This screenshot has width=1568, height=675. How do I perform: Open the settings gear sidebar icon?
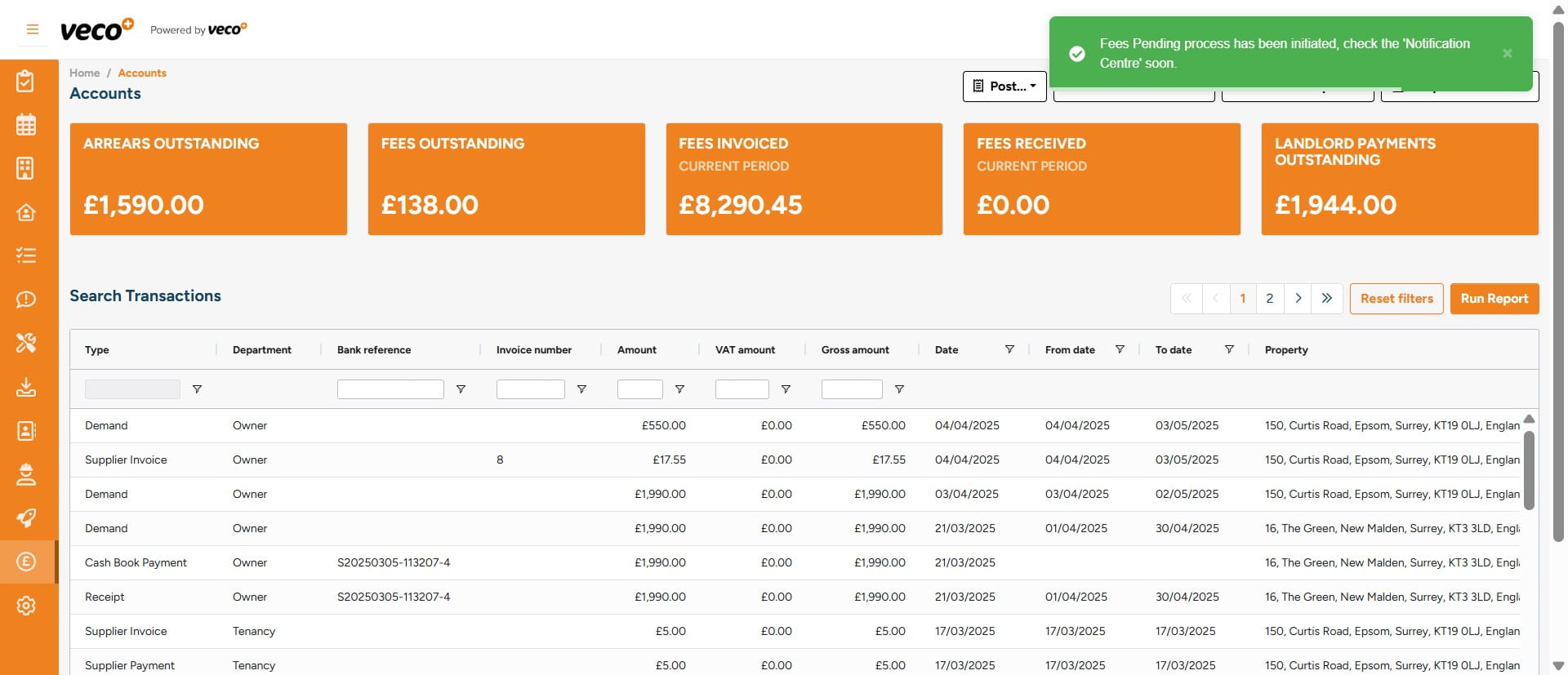click(x=26, y=606)
